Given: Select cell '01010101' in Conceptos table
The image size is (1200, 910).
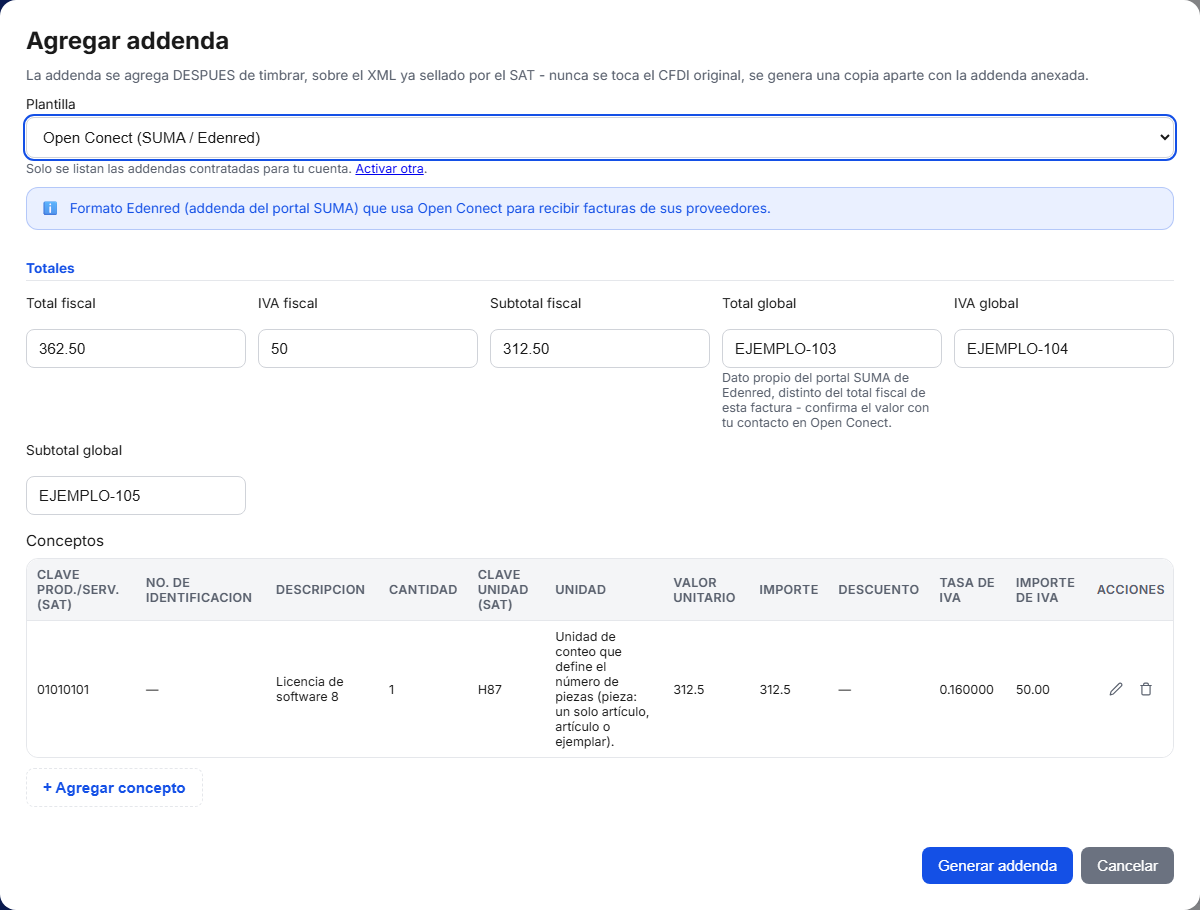Looking at the screenshot, I should (63, 689).
